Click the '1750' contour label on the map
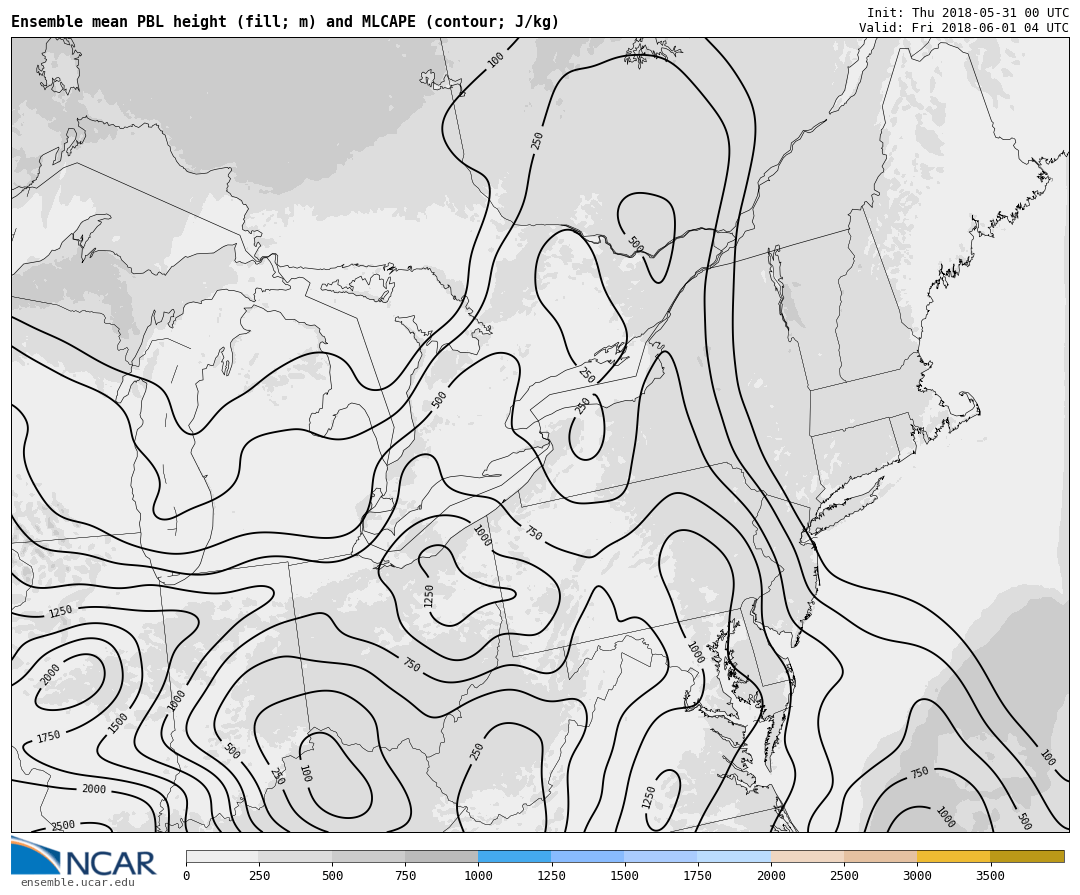 point(48,737)
